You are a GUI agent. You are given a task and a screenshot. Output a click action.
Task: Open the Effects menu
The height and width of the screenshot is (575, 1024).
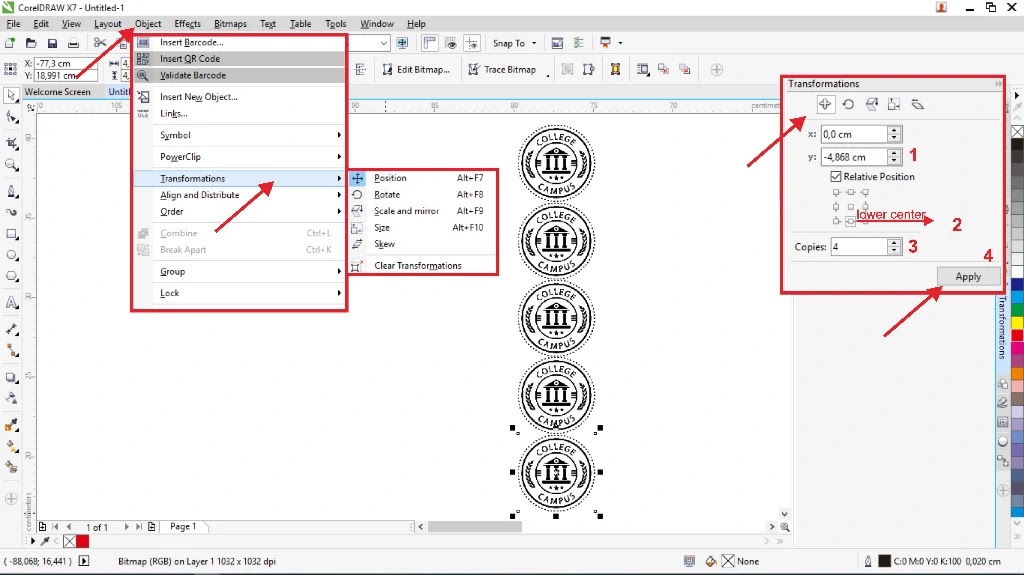(x=187, y=24)
